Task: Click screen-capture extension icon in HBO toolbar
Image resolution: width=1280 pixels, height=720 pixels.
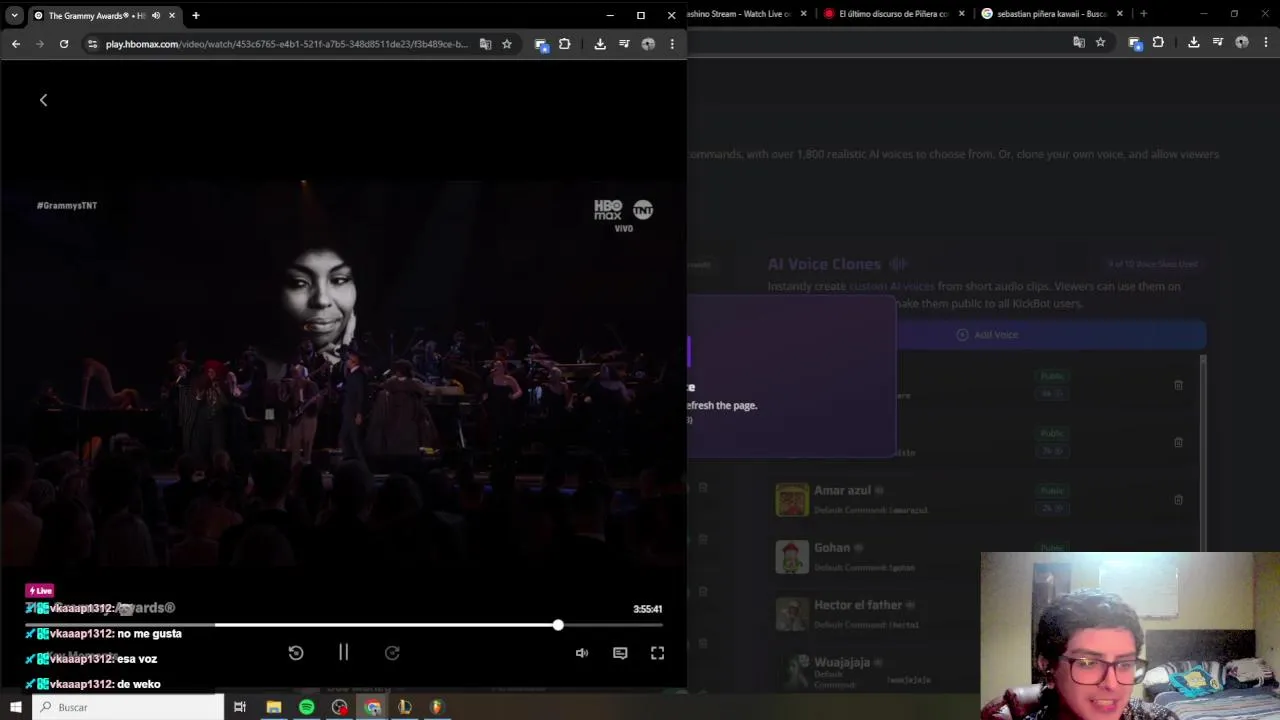Action: (541, 44)
